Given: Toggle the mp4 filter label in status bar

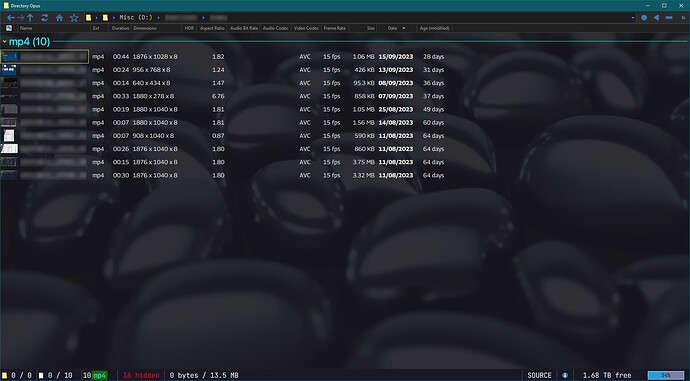Looking at the screenshot, I should pyautogui.click(x=100, y=375).
